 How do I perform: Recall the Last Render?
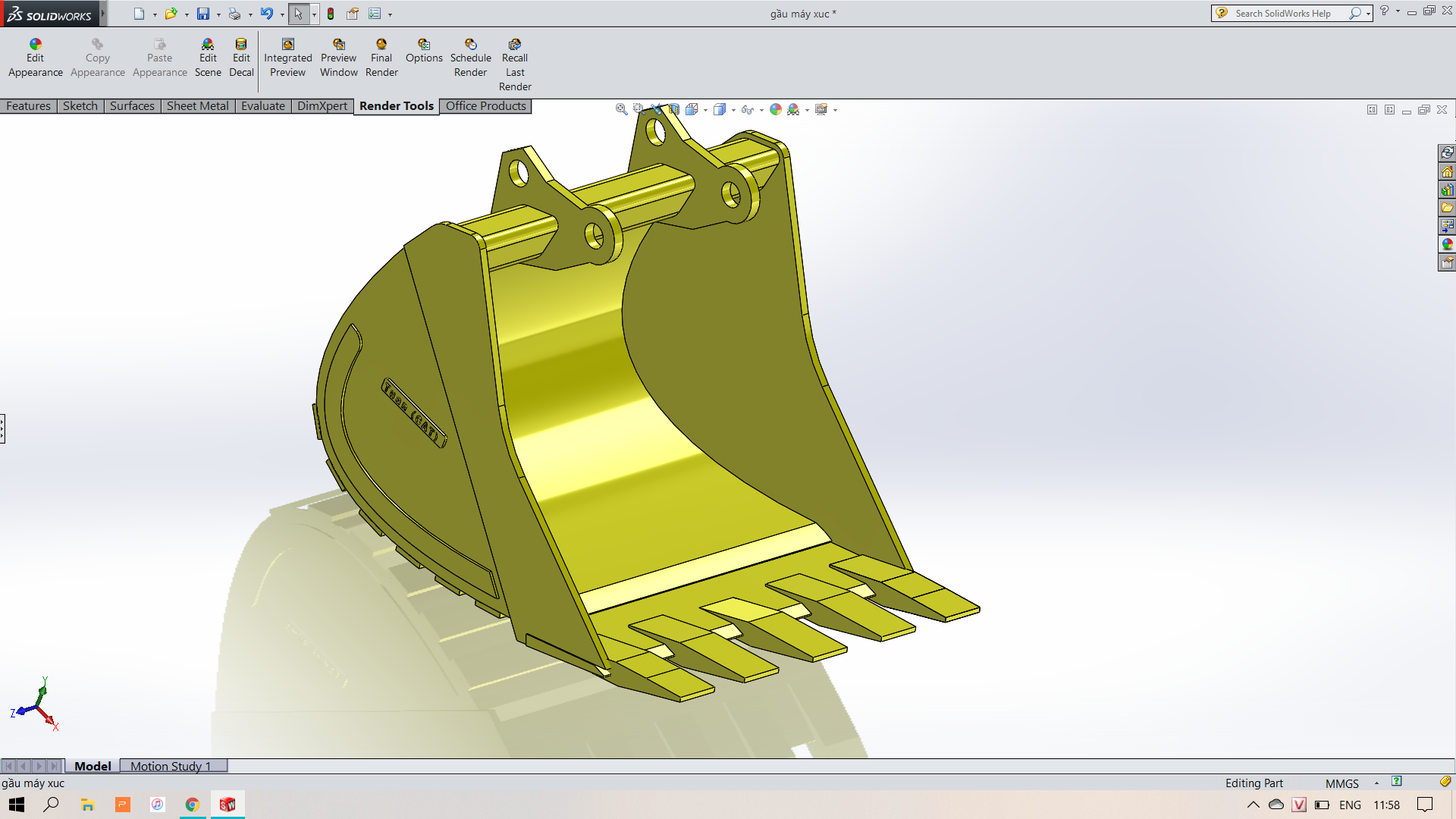pos(515,65)
